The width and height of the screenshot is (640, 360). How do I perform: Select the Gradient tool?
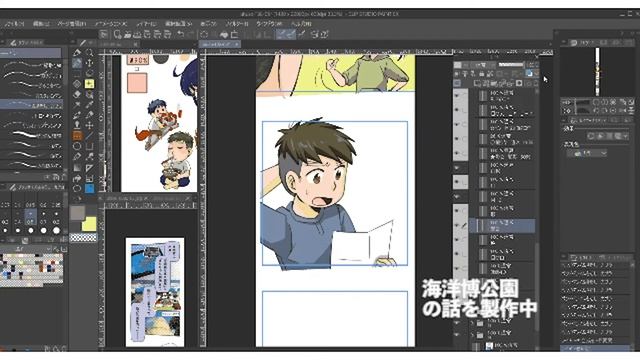pyautogui.click(x=77, y=168)
